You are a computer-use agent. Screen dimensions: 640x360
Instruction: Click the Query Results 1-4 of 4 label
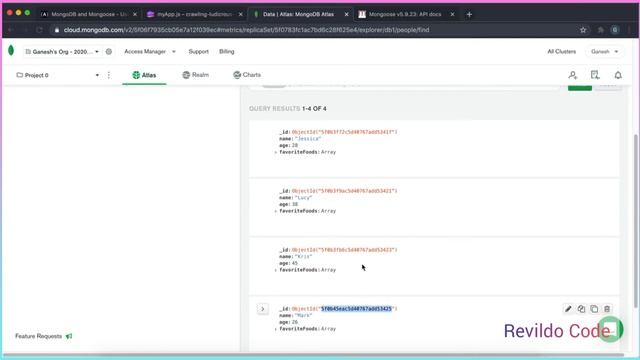[x=288, y=109]
